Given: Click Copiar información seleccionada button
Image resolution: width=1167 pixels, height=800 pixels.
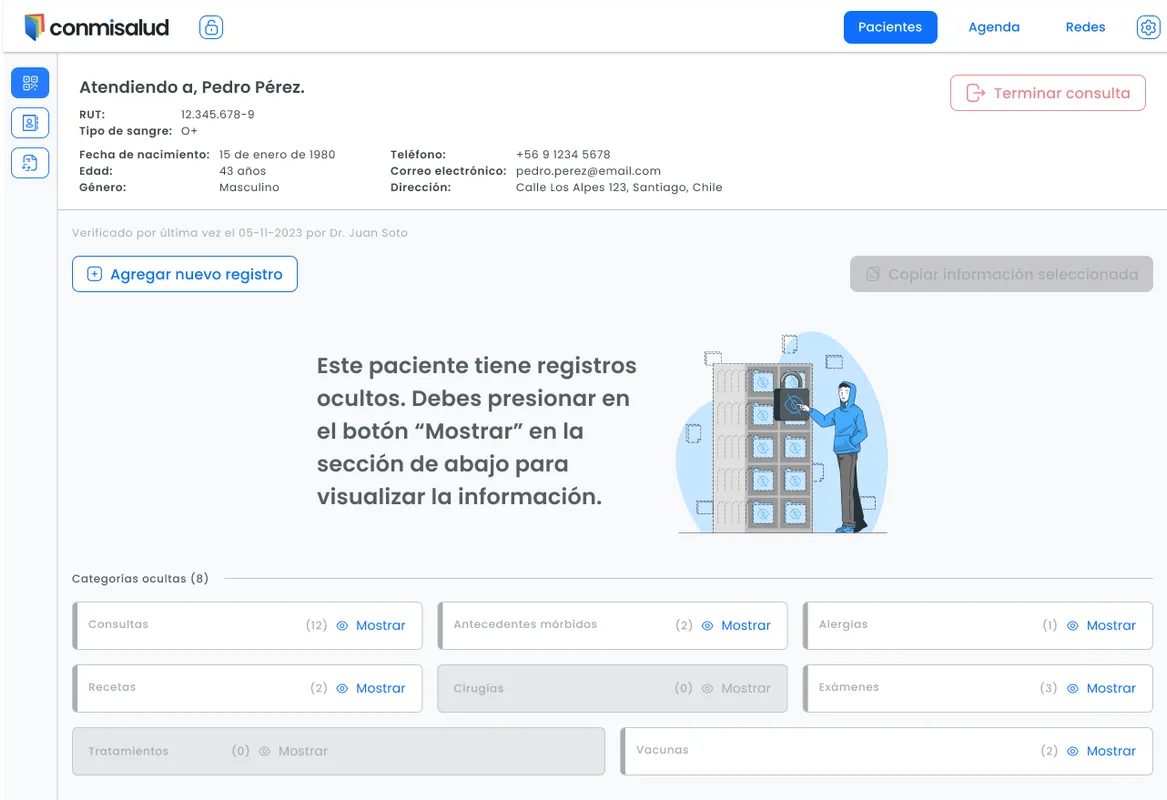Looking at the screenshot, I should click(x=1001, y=274).
